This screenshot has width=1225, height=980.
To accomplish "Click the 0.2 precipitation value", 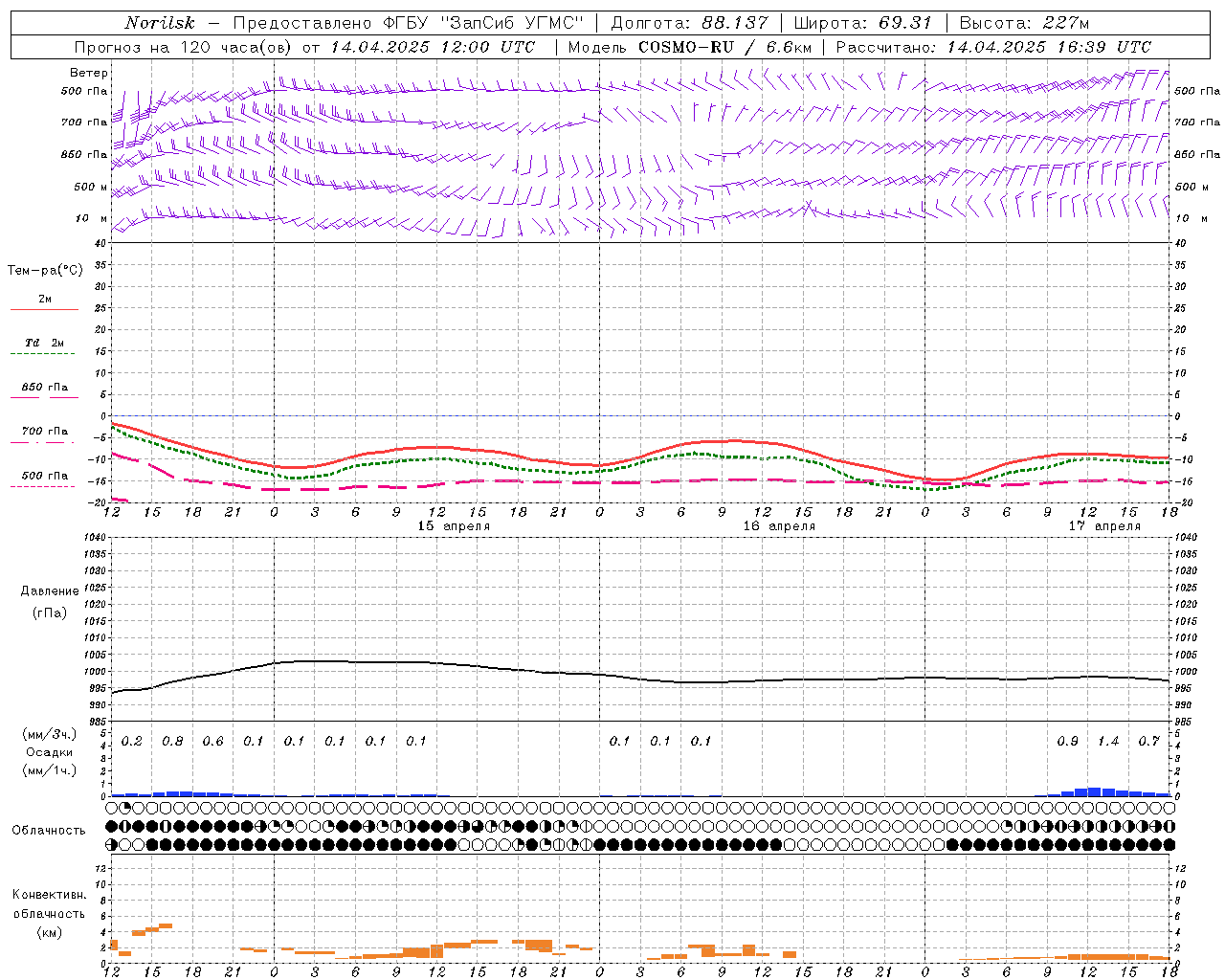I will pyautogui.click(x=132, y=742).
